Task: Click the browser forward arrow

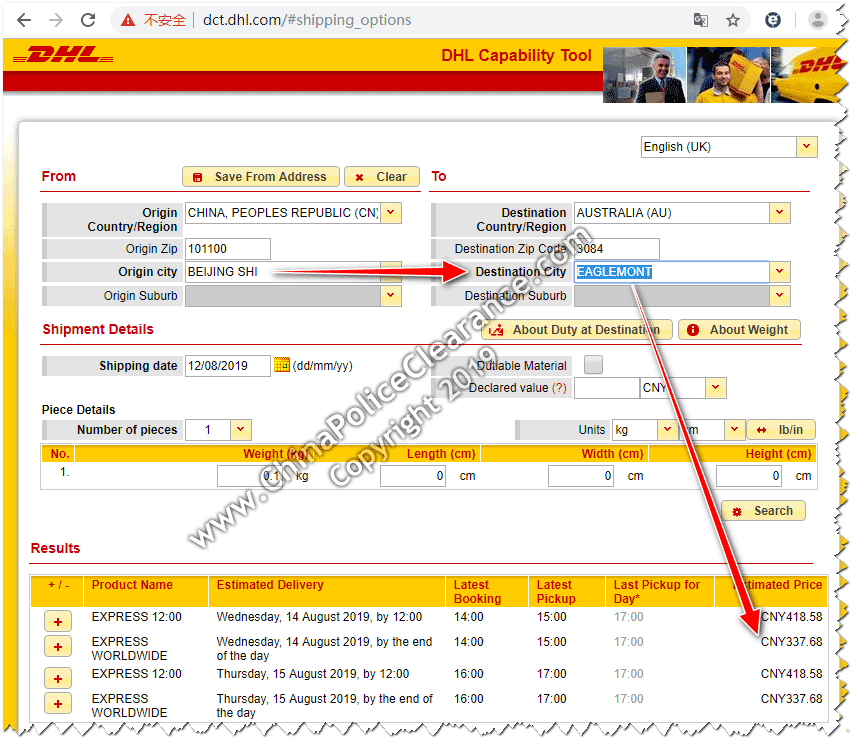Action: pyautogui.click(x=56, y=20)
